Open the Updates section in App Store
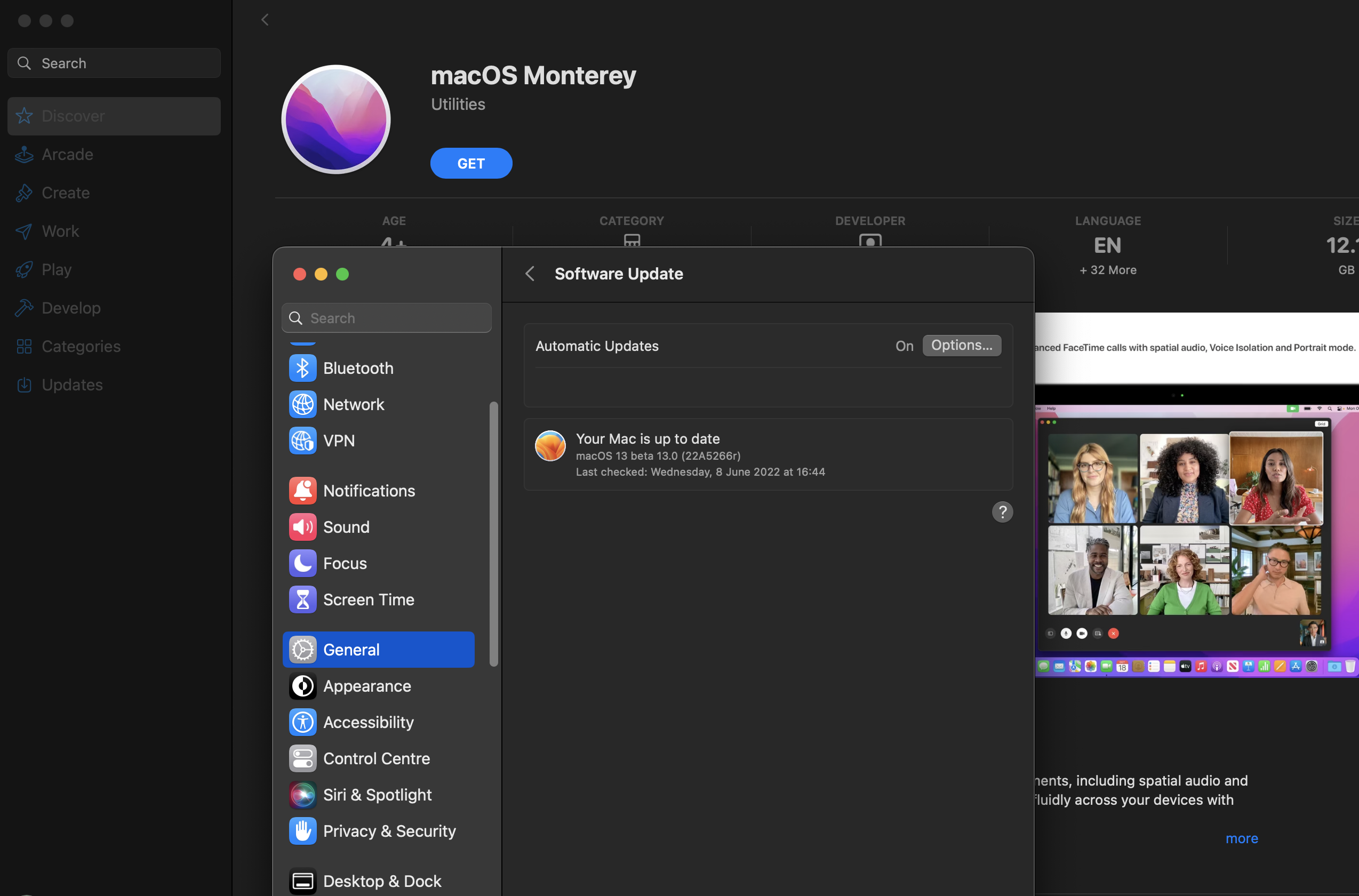This screenshot has height=896, width=1359. coord(72,385)
